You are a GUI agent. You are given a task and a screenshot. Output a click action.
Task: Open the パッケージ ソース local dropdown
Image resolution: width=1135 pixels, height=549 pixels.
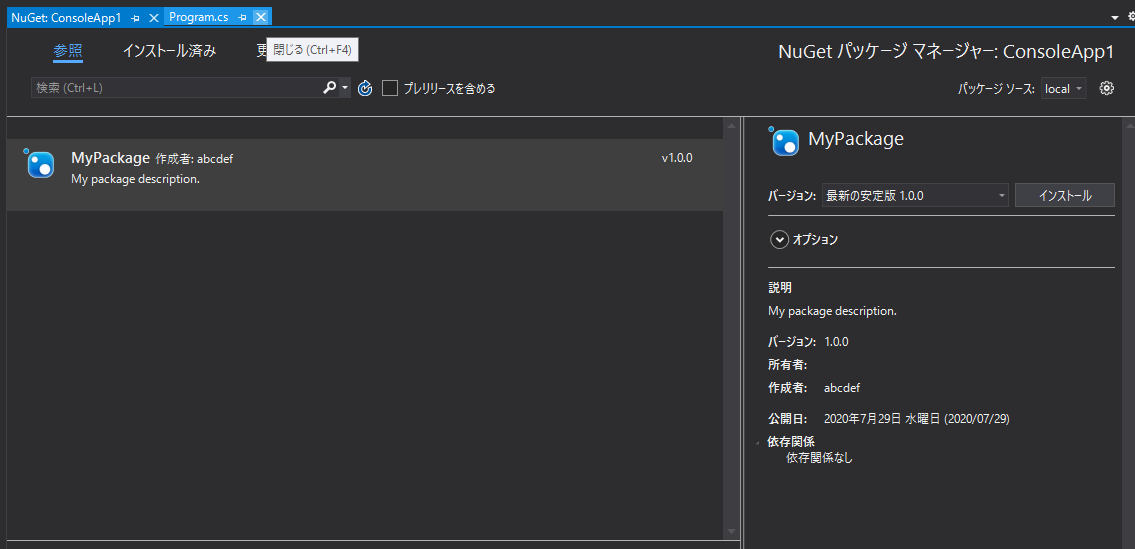[x=1063, y=88]
